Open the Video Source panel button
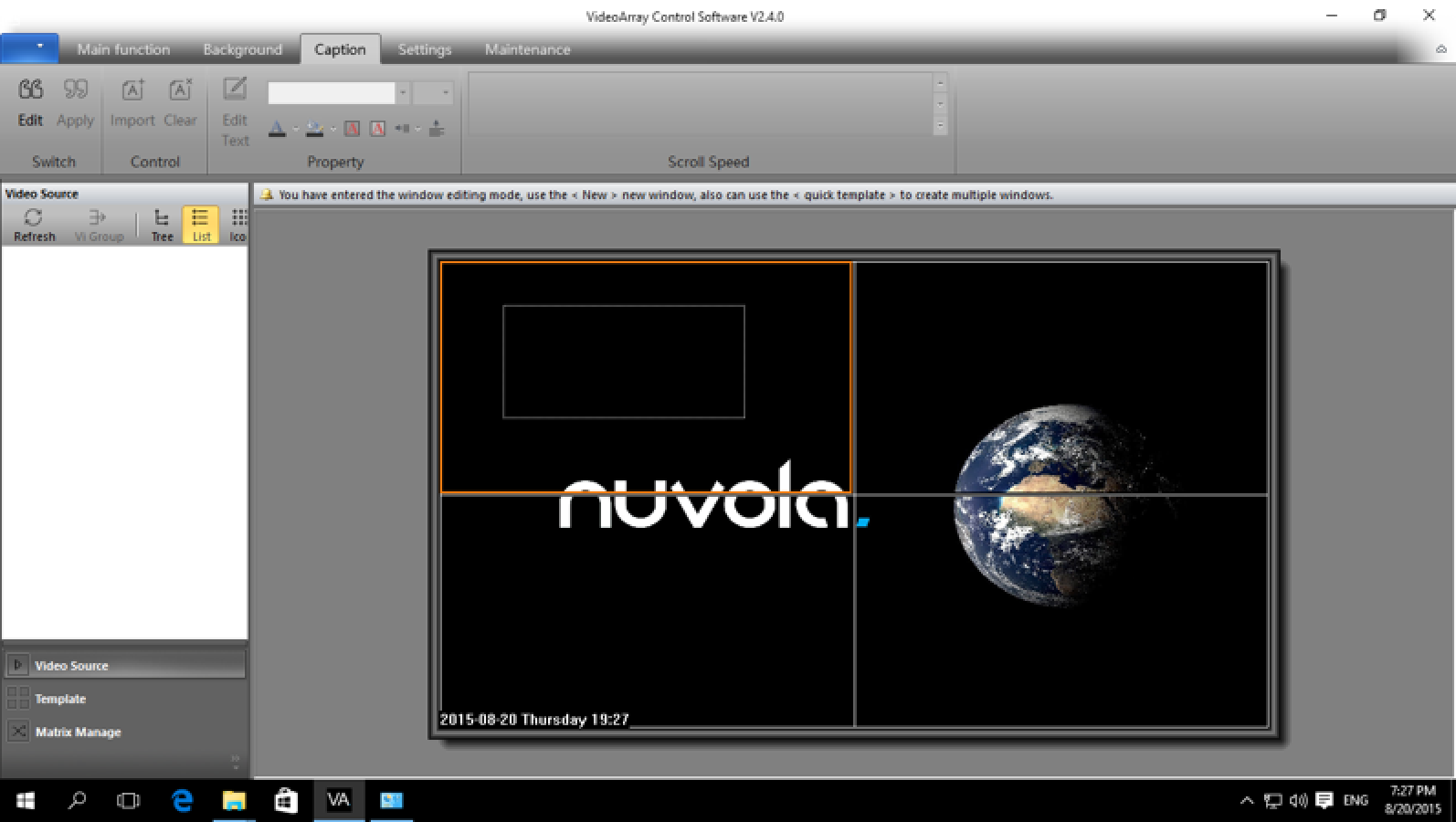Image resolution: width=1456 pixels, height=822 pixels. point(125,665)
